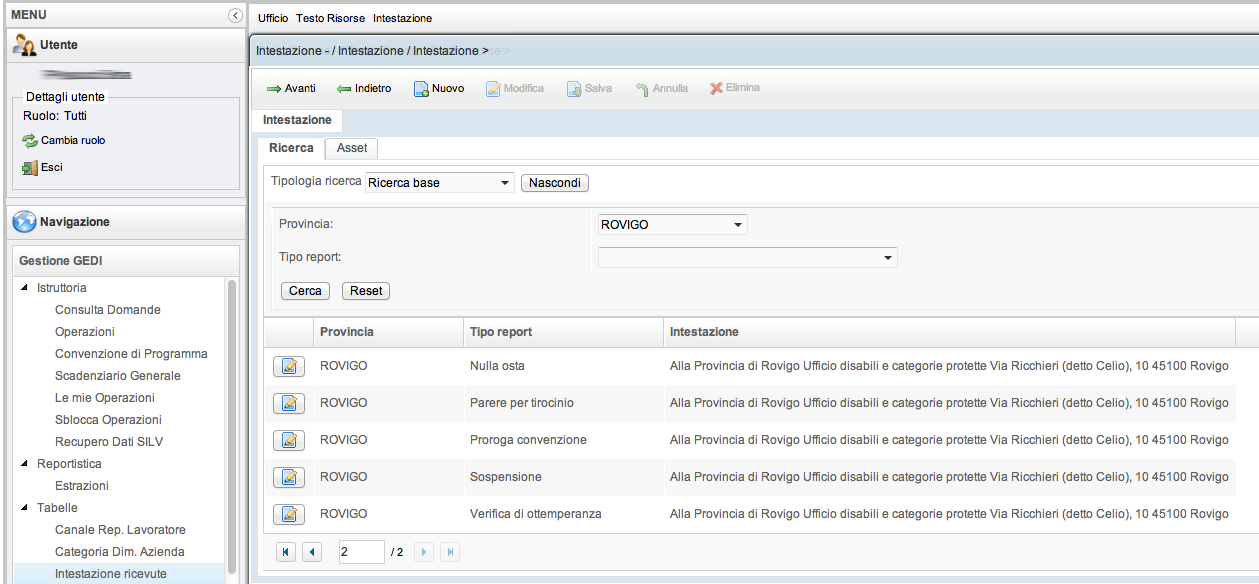Open edit for Verifica di ottemperanza row
The width and height of the screenshot is (1259, 584).
(x=289, y=515)
